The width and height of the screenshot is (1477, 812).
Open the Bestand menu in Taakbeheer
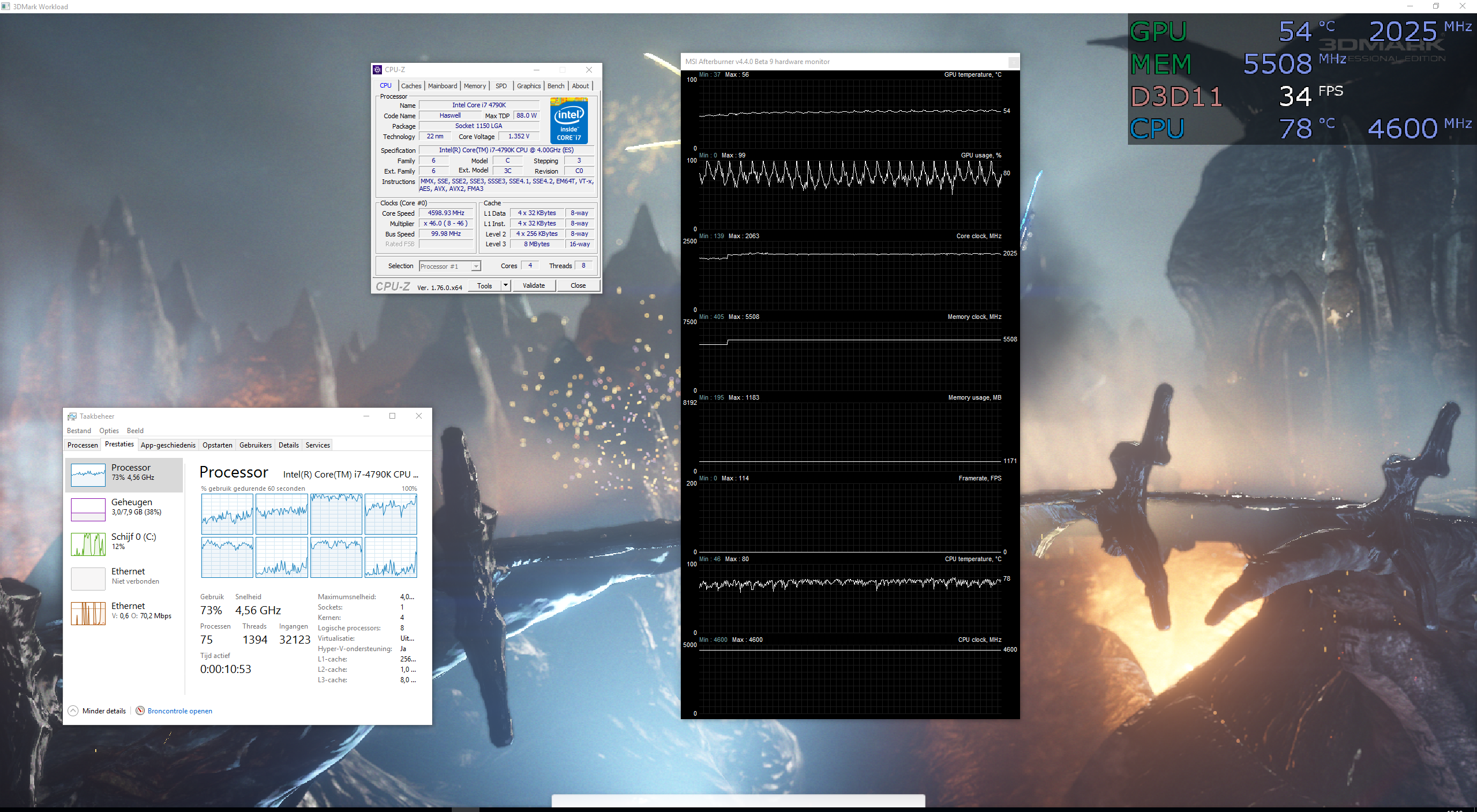tap(79, 431)
